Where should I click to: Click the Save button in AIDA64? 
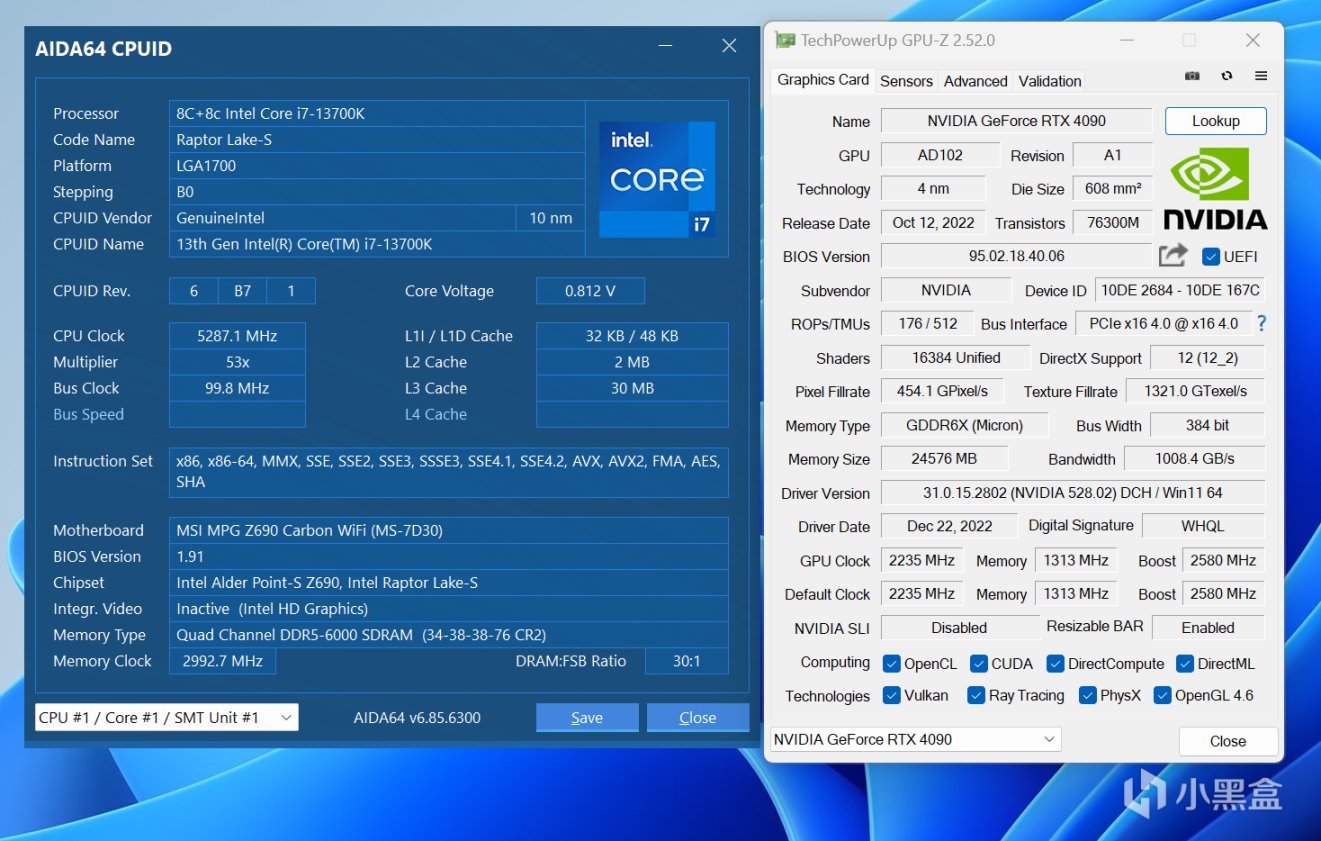point(587,718)
